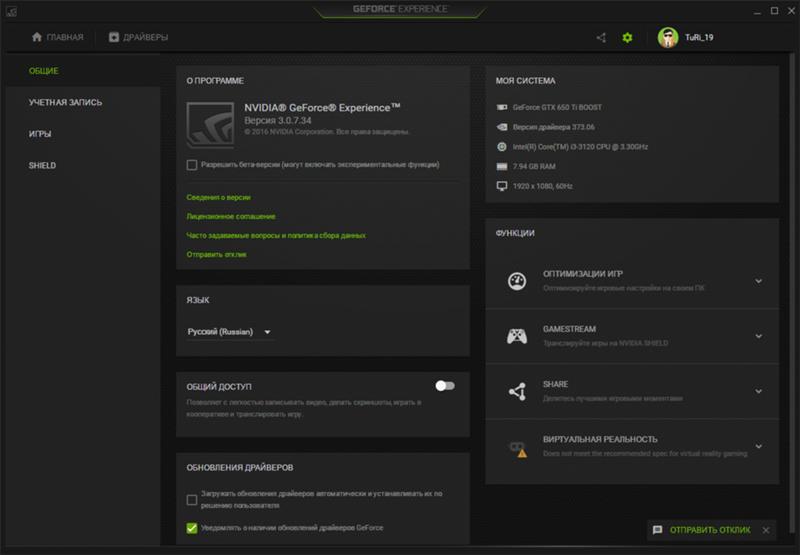800x555 pixels.
Task: Click the home icon beside ГЛАВНАЯ
Action: pos(37,37)
